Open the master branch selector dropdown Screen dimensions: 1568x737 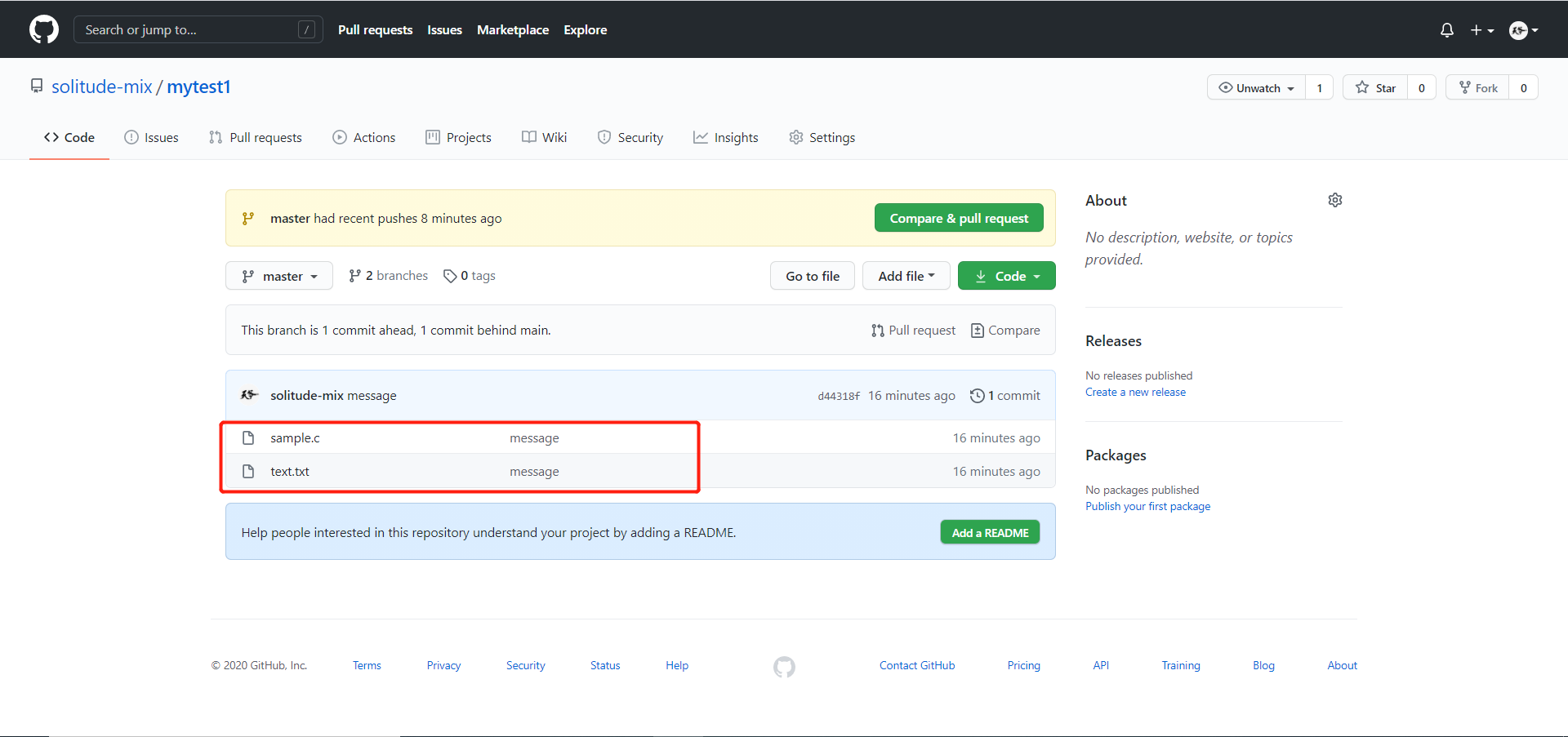click(x=279, y=276)
